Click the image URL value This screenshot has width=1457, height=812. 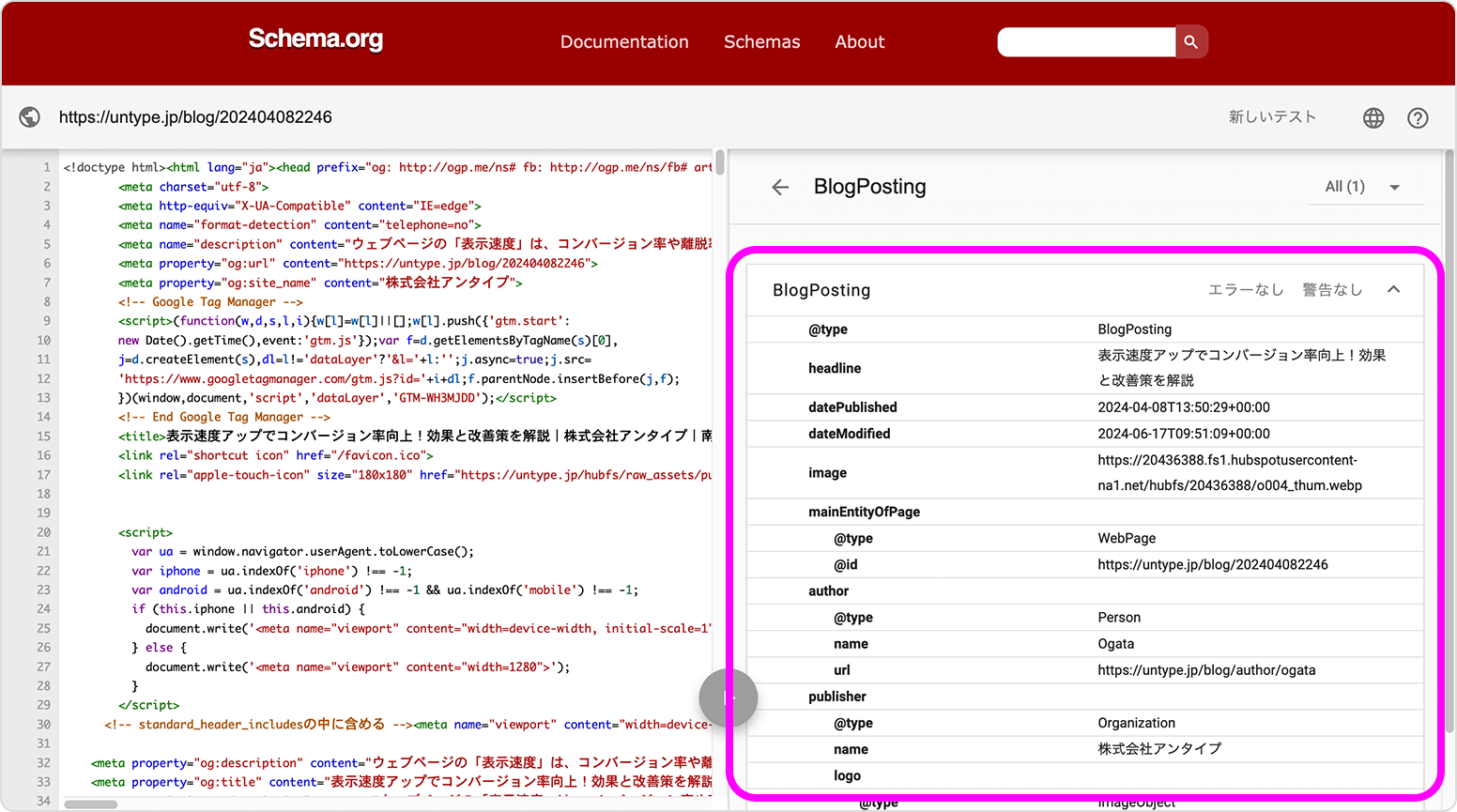1230,473
